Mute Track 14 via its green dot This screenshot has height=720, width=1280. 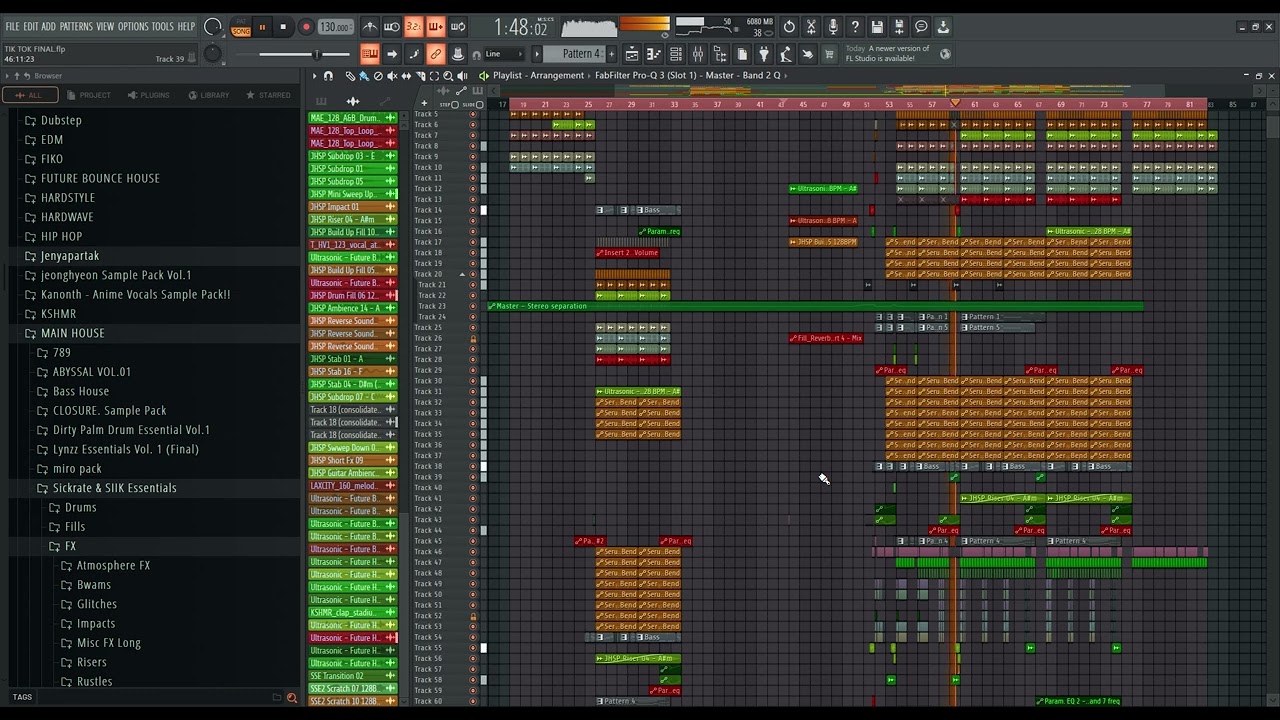tap(473, 210)
